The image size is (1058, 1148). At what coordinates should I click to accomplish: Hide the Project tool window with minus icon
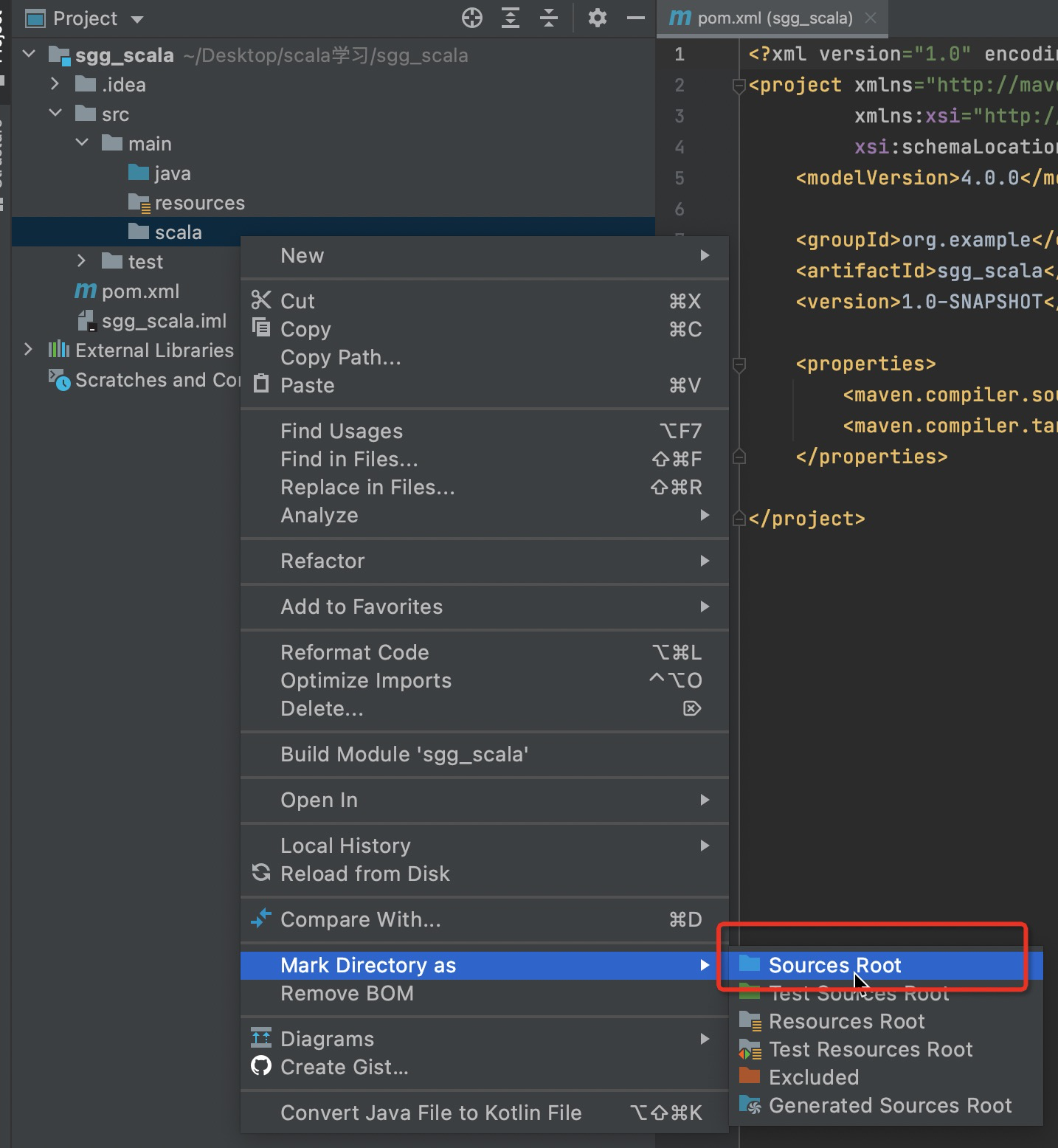coord(635,18)
